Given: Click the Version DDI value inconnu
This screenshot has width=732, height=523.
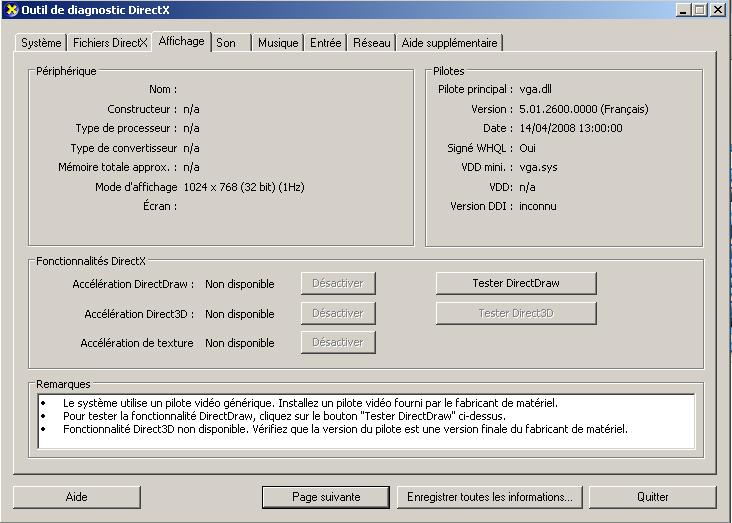Looking at the screenshot, I should coord(538,206).
